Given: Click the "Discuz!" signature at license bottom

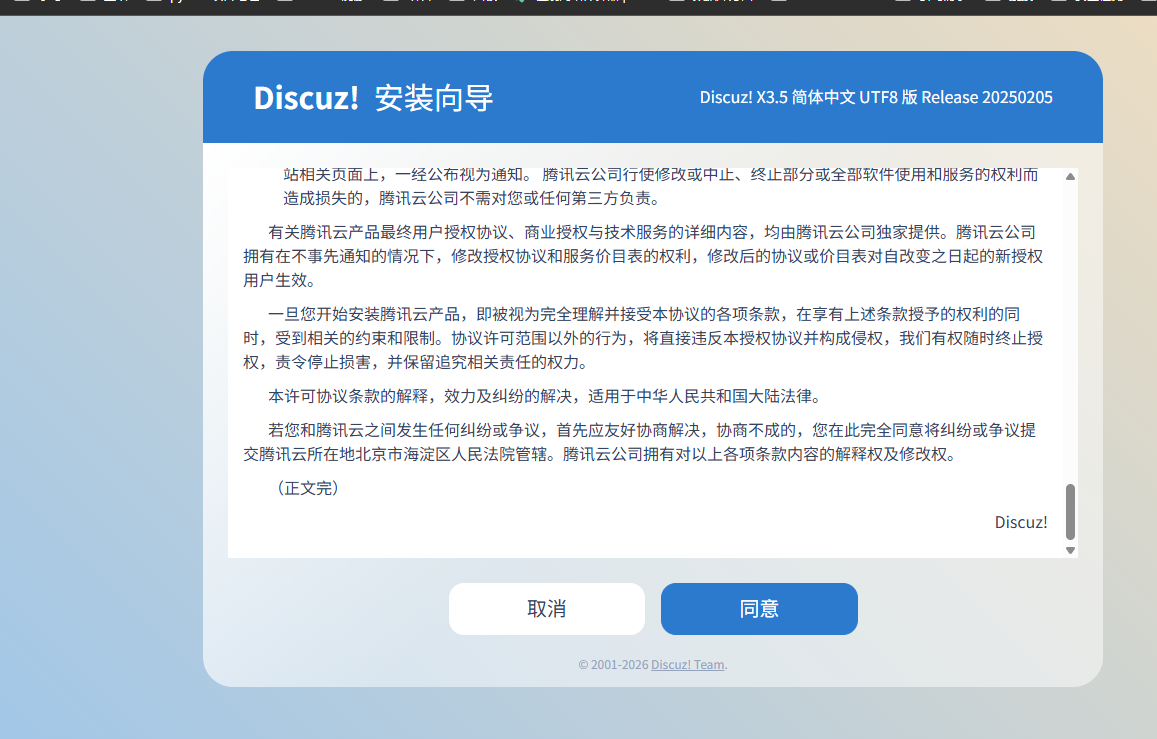Looking at the screenshot, I should pyautogui.click(x=1020, y=522).
